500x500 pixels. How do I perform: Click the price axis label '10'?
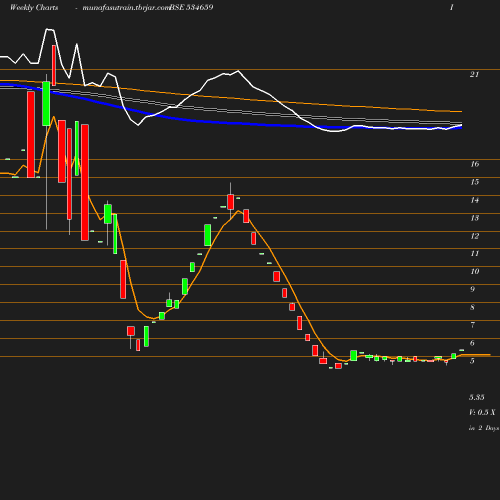click(x=475, y=271)
